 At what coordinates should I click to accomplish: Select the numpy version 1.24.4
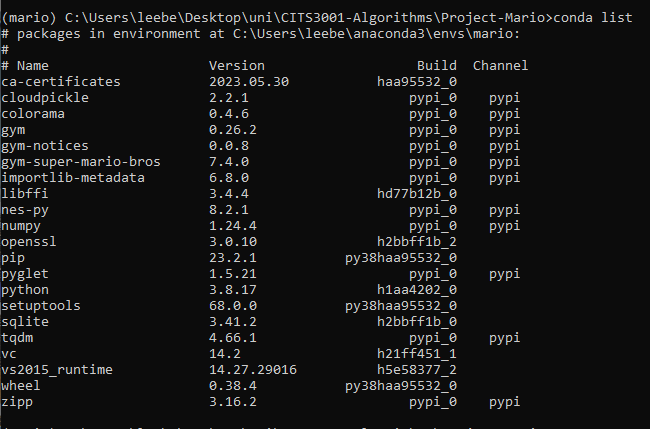click(233, 226)
